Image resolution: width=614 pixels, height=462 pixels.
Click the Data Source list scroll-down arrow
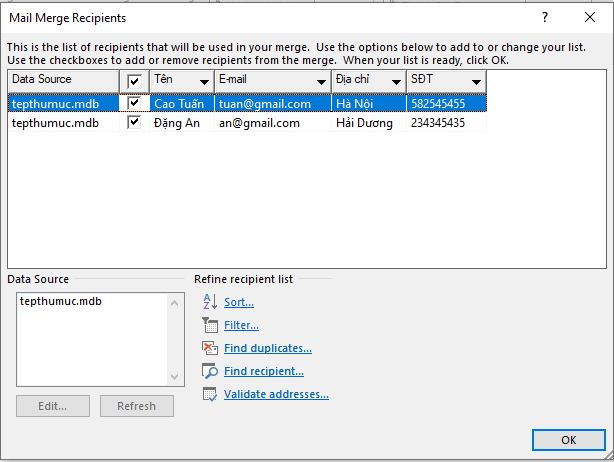(x=175, y=377)
